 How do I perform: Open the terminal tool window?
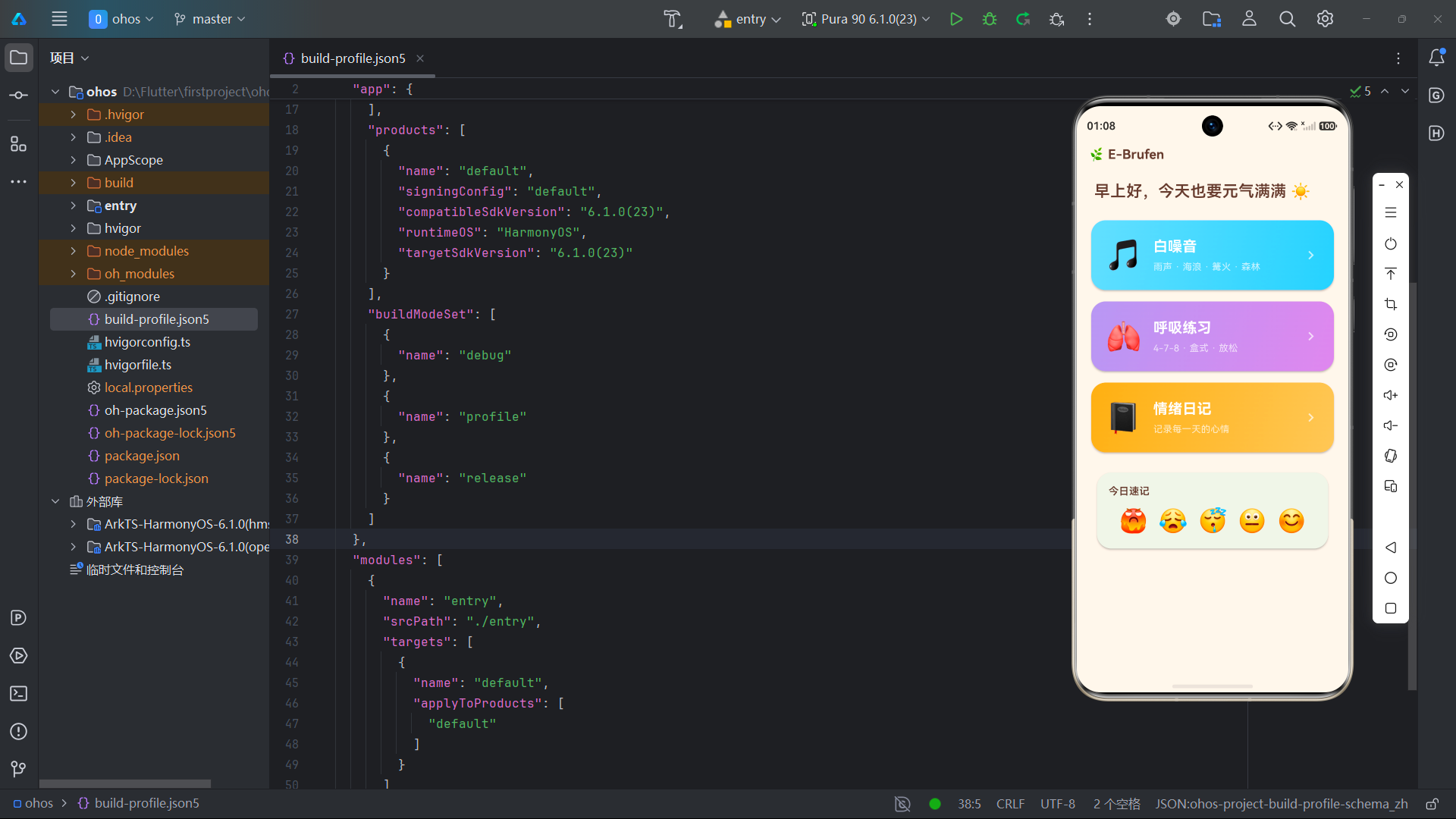(x=19, y=694)
